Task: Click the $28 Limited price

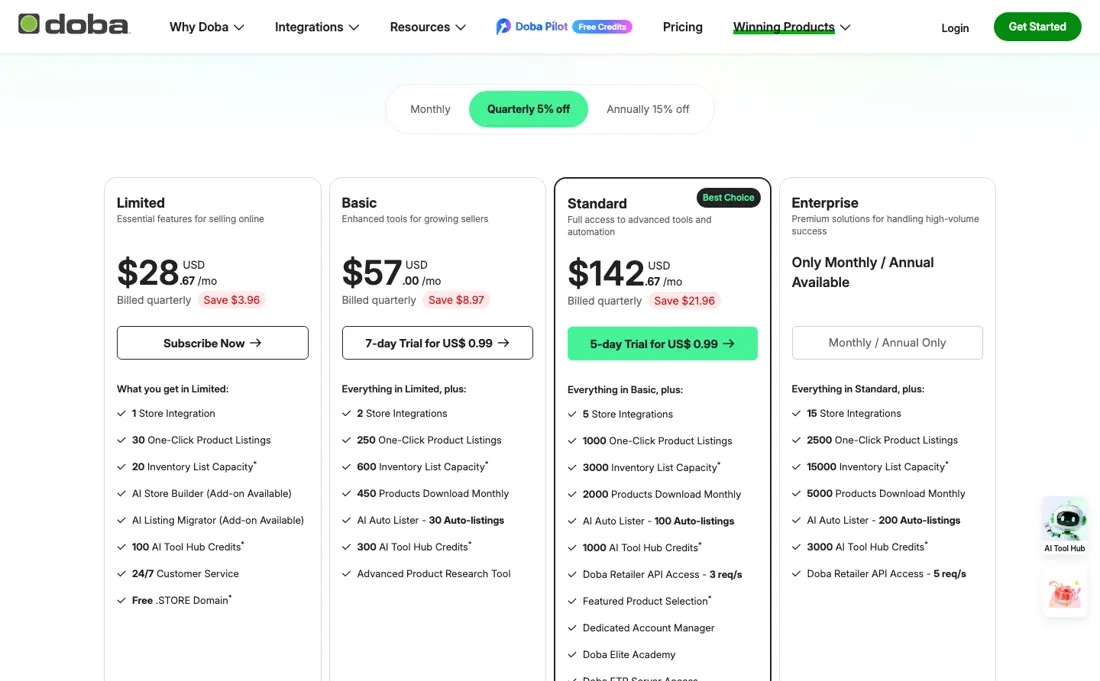Action: pos(167,272)
